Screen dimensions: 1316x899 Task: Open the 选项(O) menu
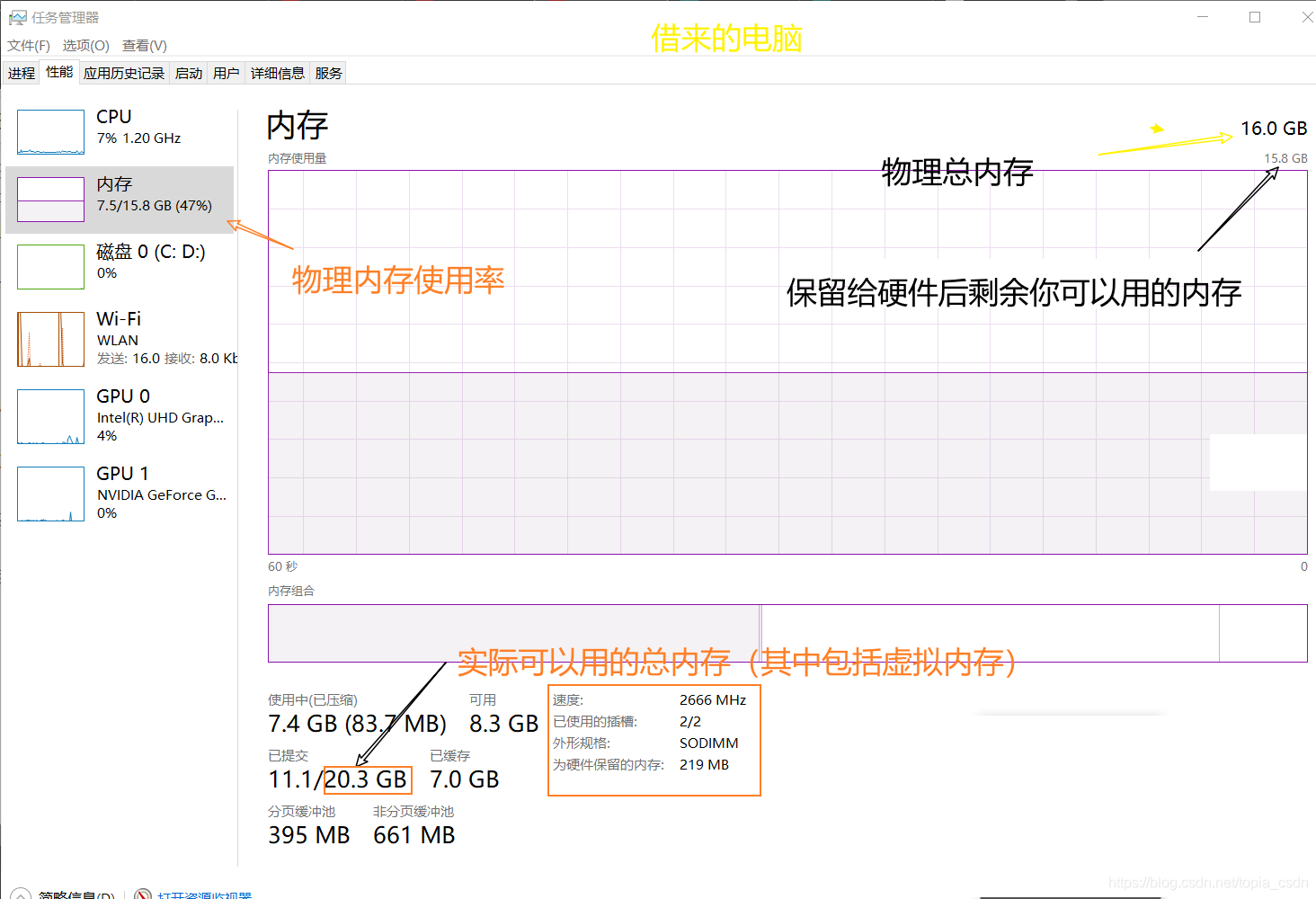coord(85,46)
